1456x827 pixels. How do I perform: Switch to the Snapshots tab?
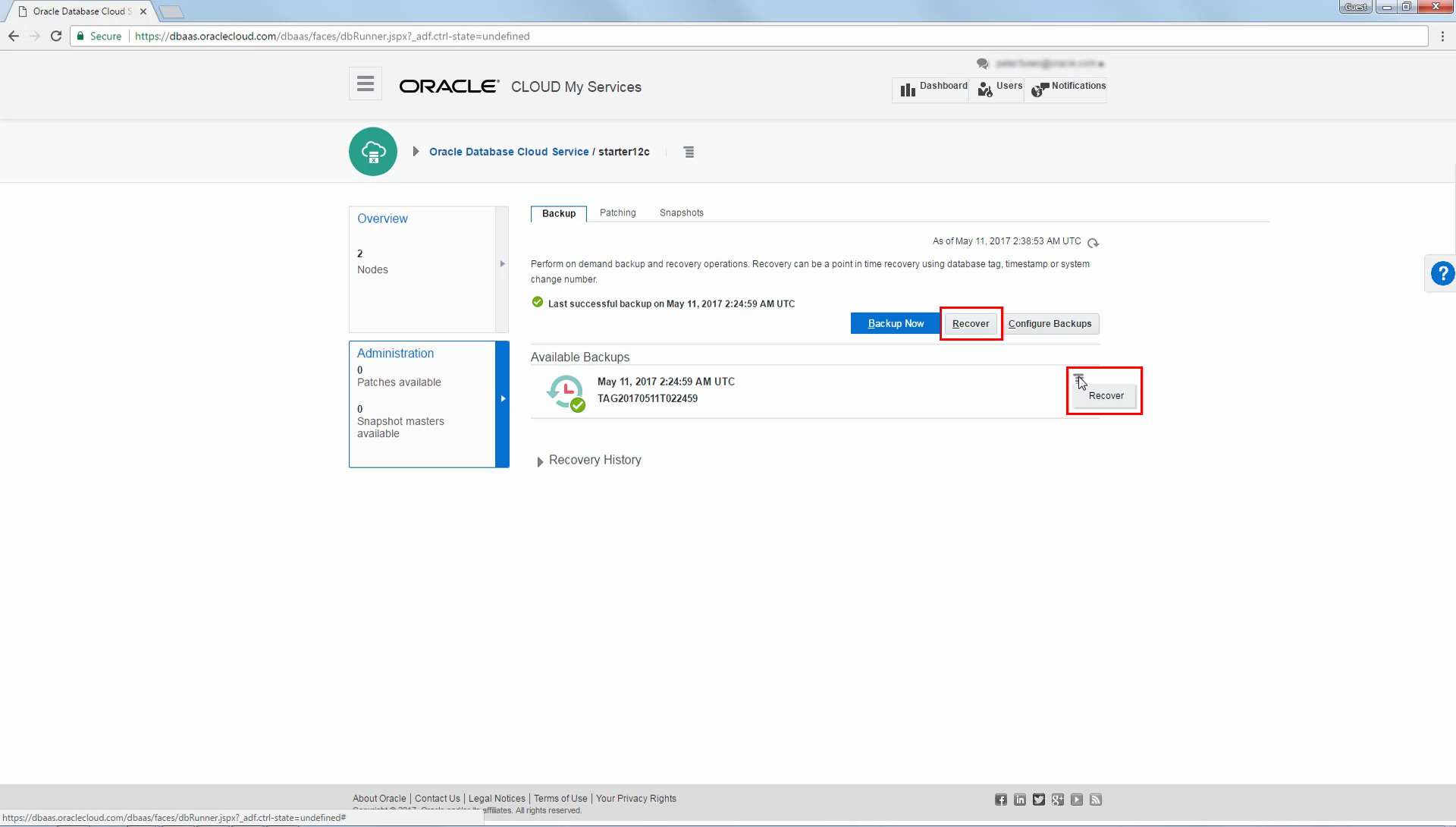tap(682, 213)
